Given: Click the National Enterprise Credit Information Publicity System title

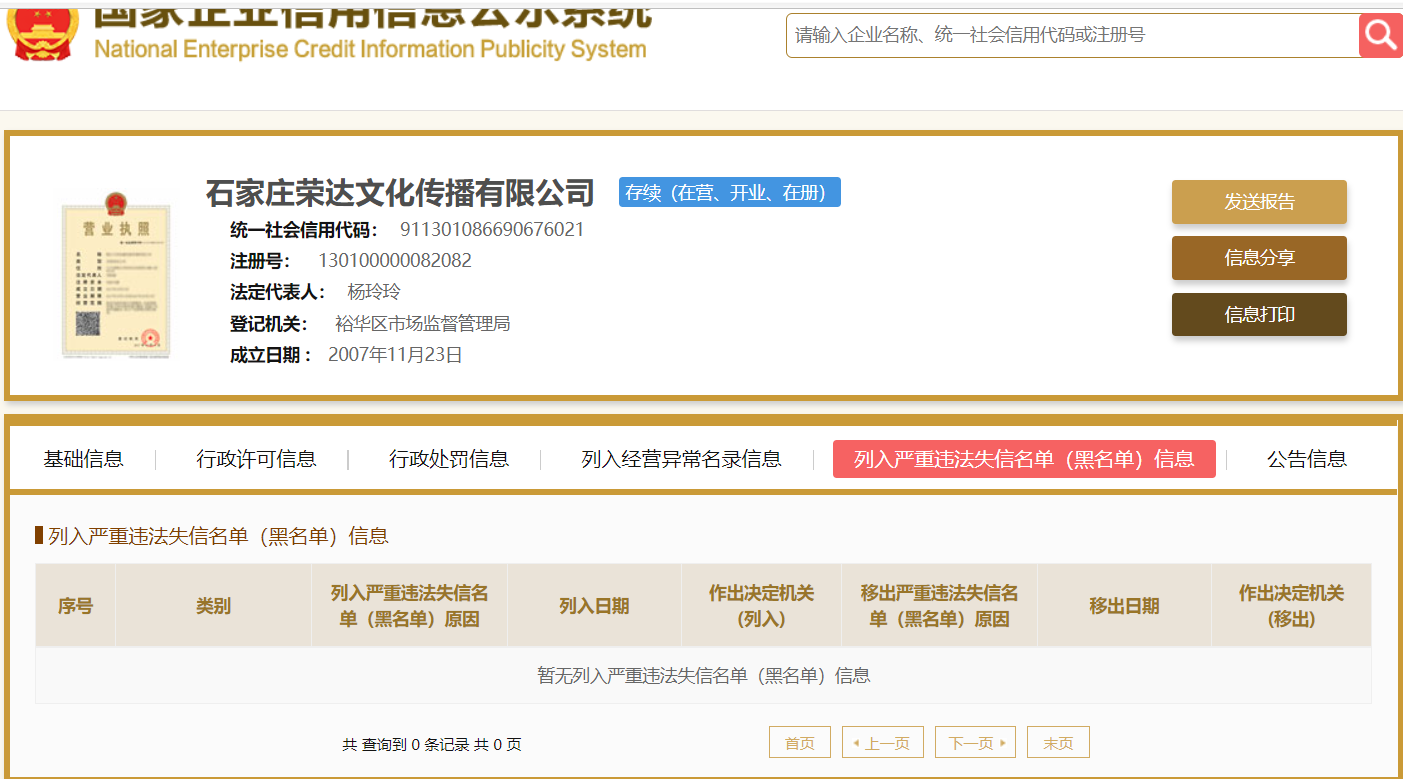Looking at the screenshot, I should tap(370, 49).
